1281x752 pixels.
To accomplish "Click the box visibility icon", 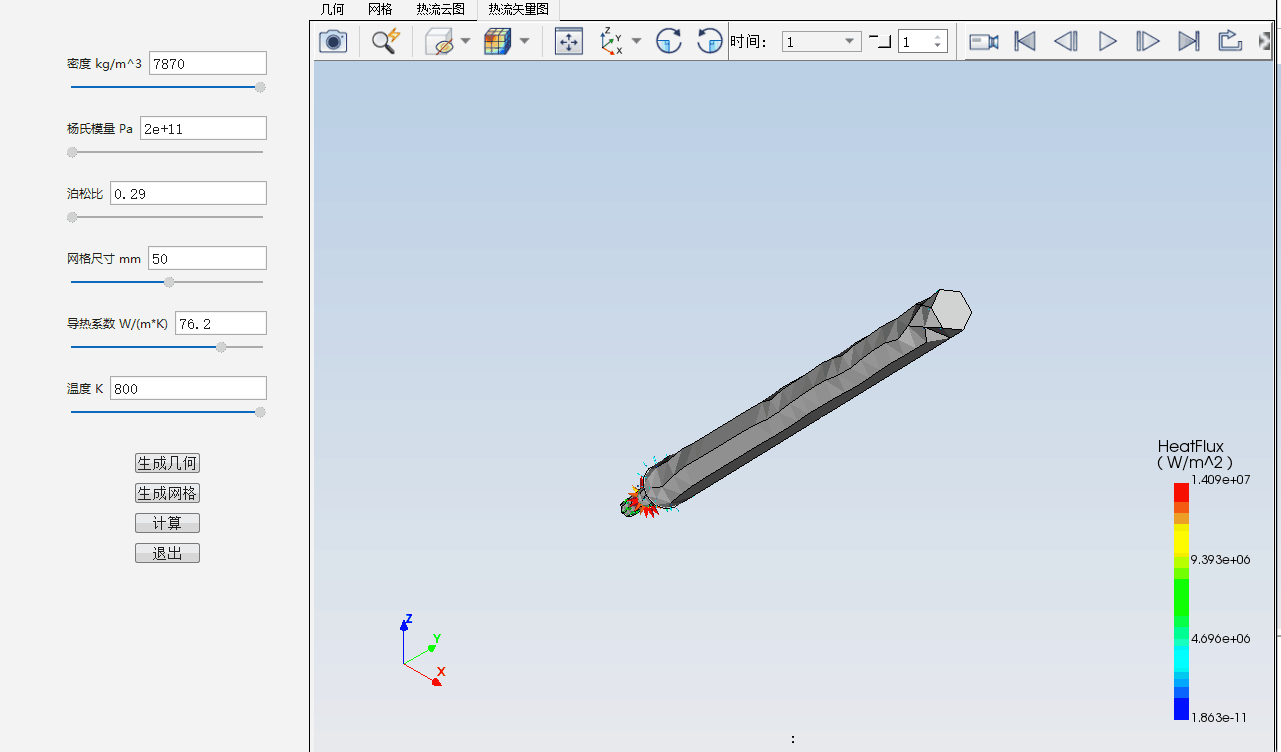I will [440, 41].
